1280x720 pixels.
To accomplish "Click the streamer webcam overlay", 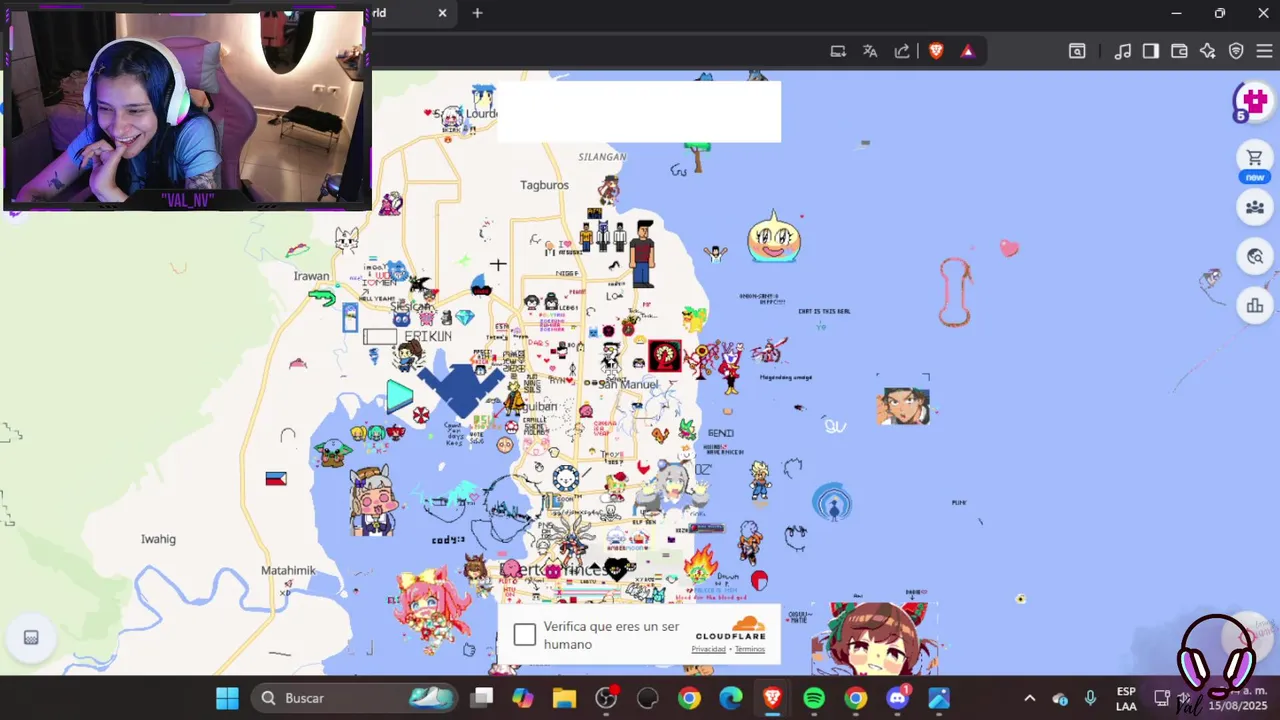I will [x=186, y=107].
